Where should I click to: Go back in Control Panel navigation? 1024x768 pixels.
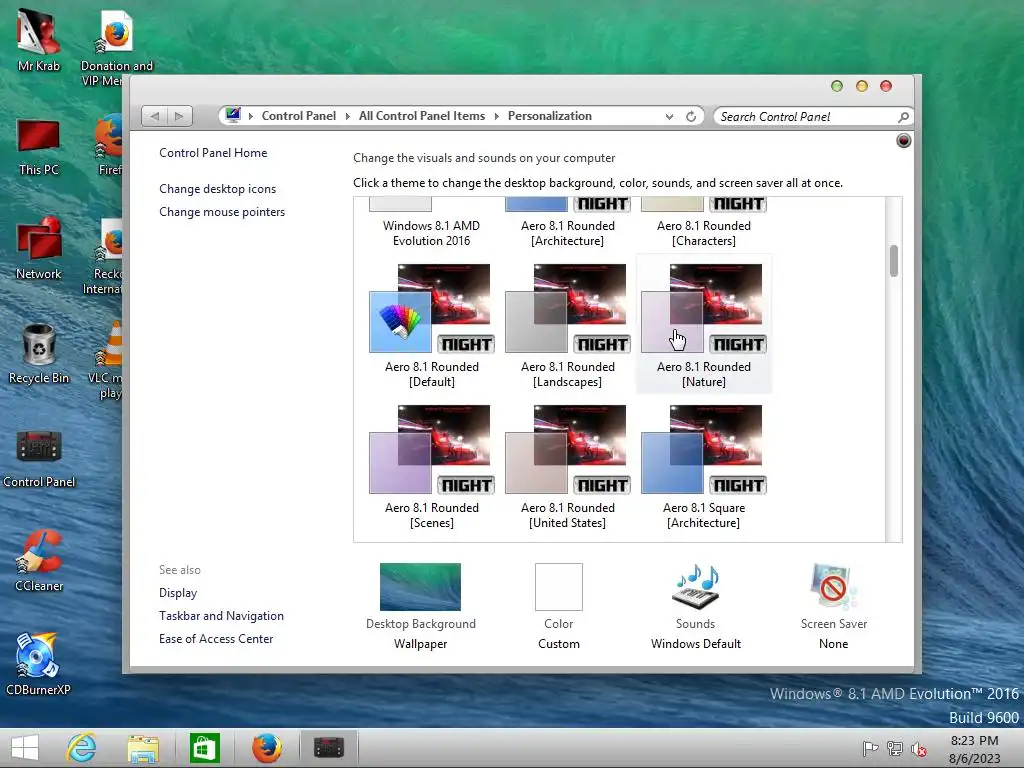155,116
